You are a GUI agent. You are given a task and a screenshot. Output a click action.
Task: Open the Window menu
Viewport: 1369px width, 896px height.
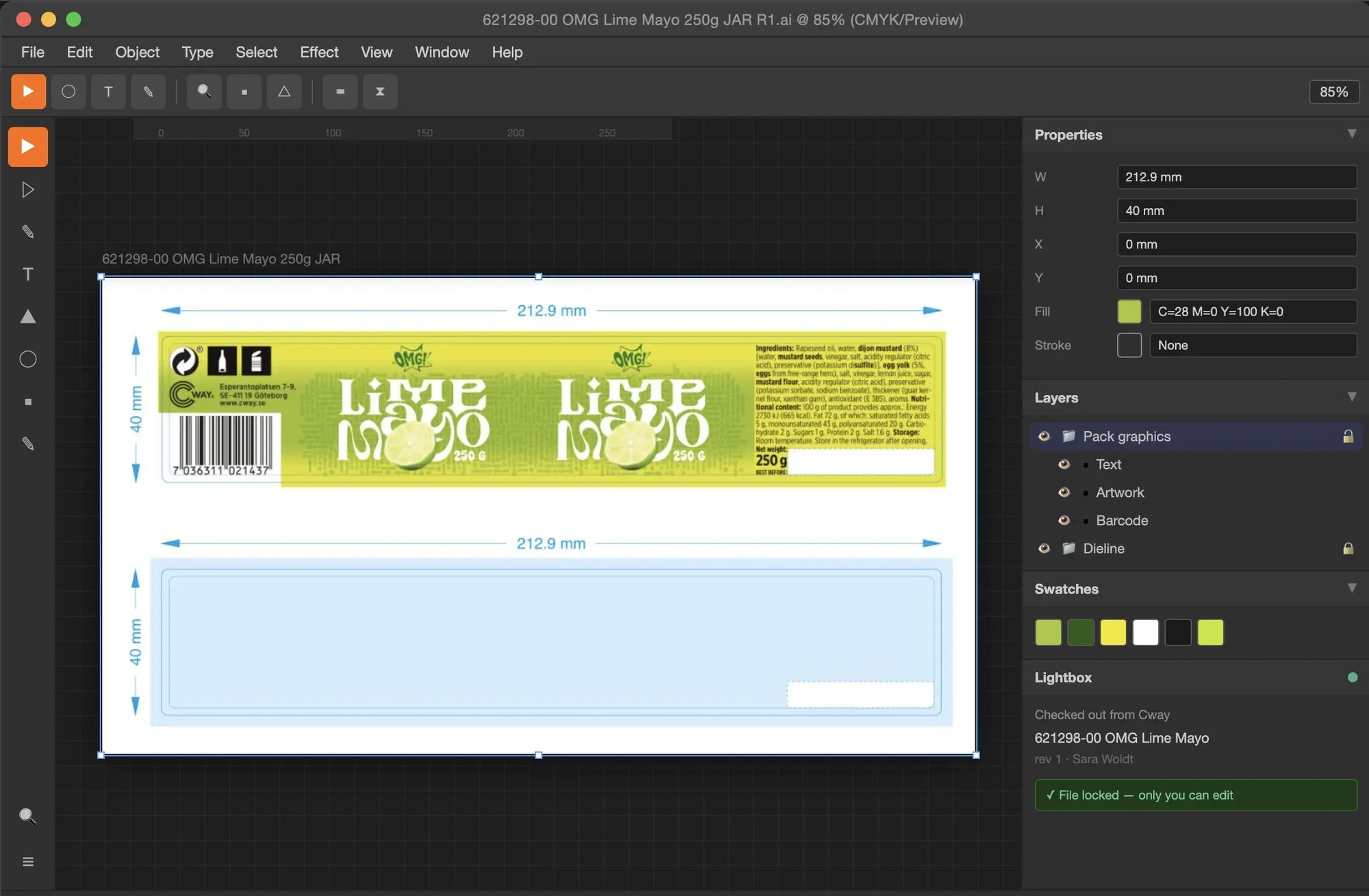coord(442,52)
